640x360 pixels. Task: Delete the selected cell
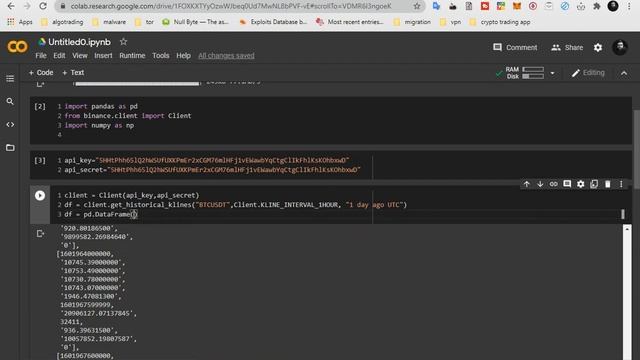pos(607,184)
